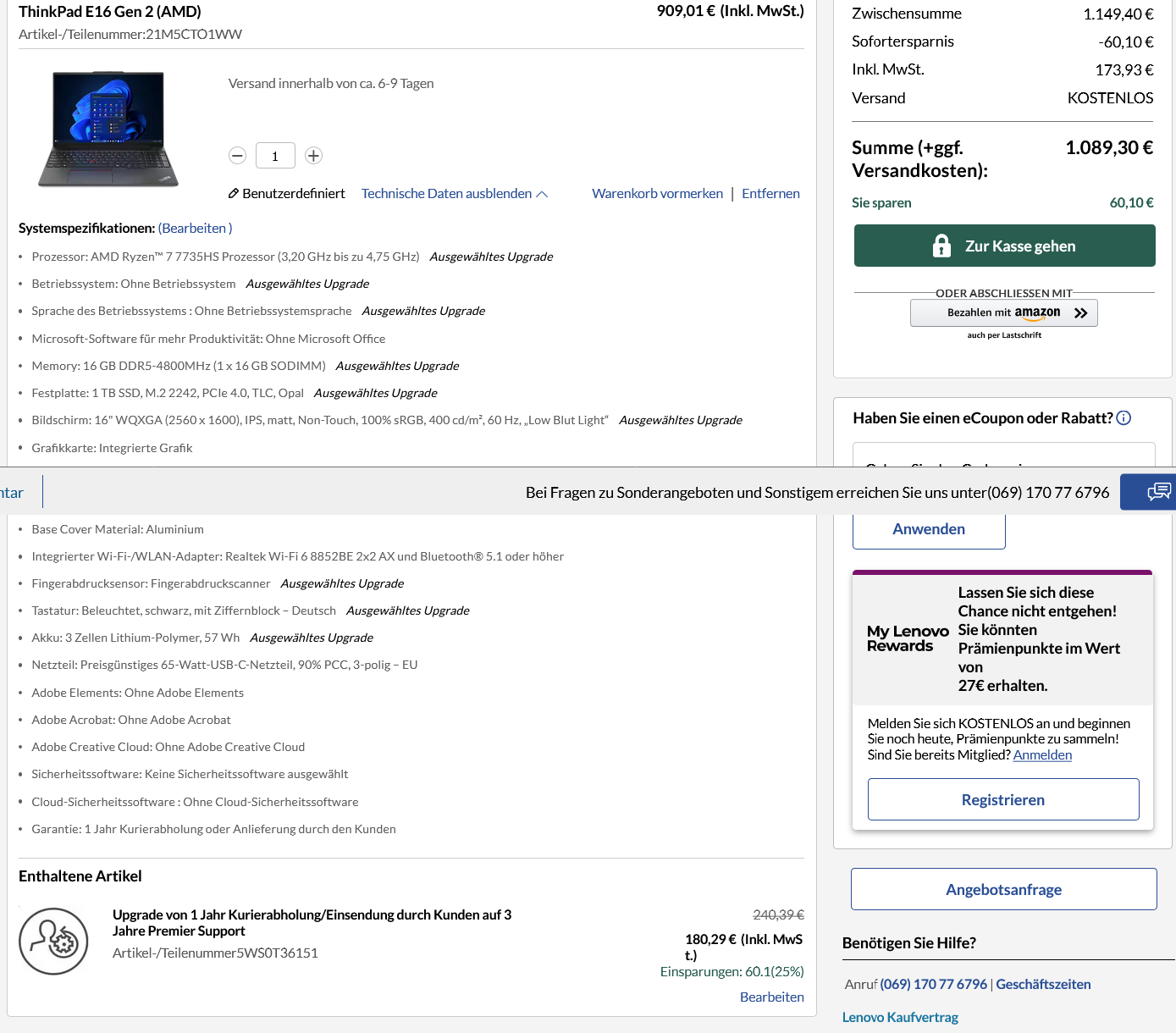Click the Sofortersparnis -60,10 € value
Image resolution: width=1176 pixels, height=1033 pixels.
1126,42
